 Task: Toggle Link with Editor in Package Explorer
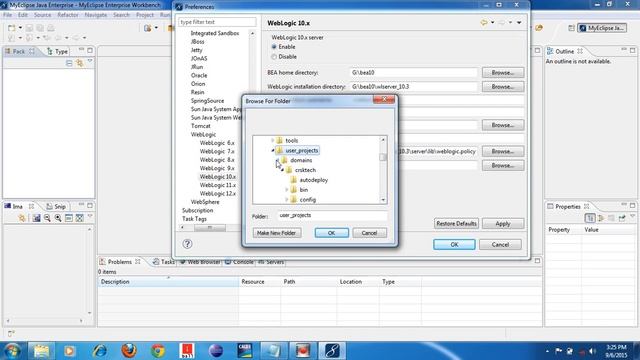coord(79,63)
